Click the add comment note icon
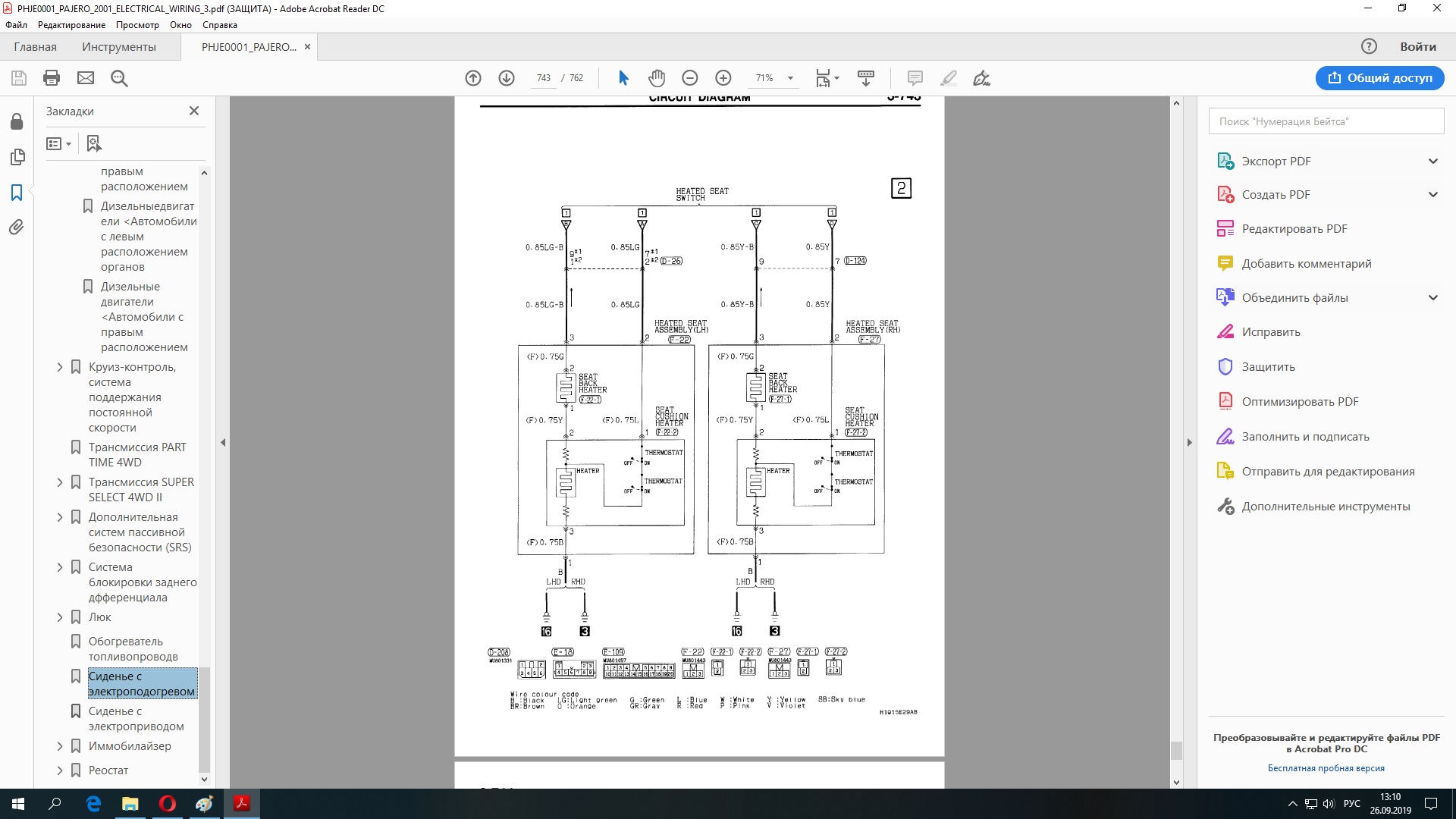Screen dimensions: 1456x819 click(915, 78)
